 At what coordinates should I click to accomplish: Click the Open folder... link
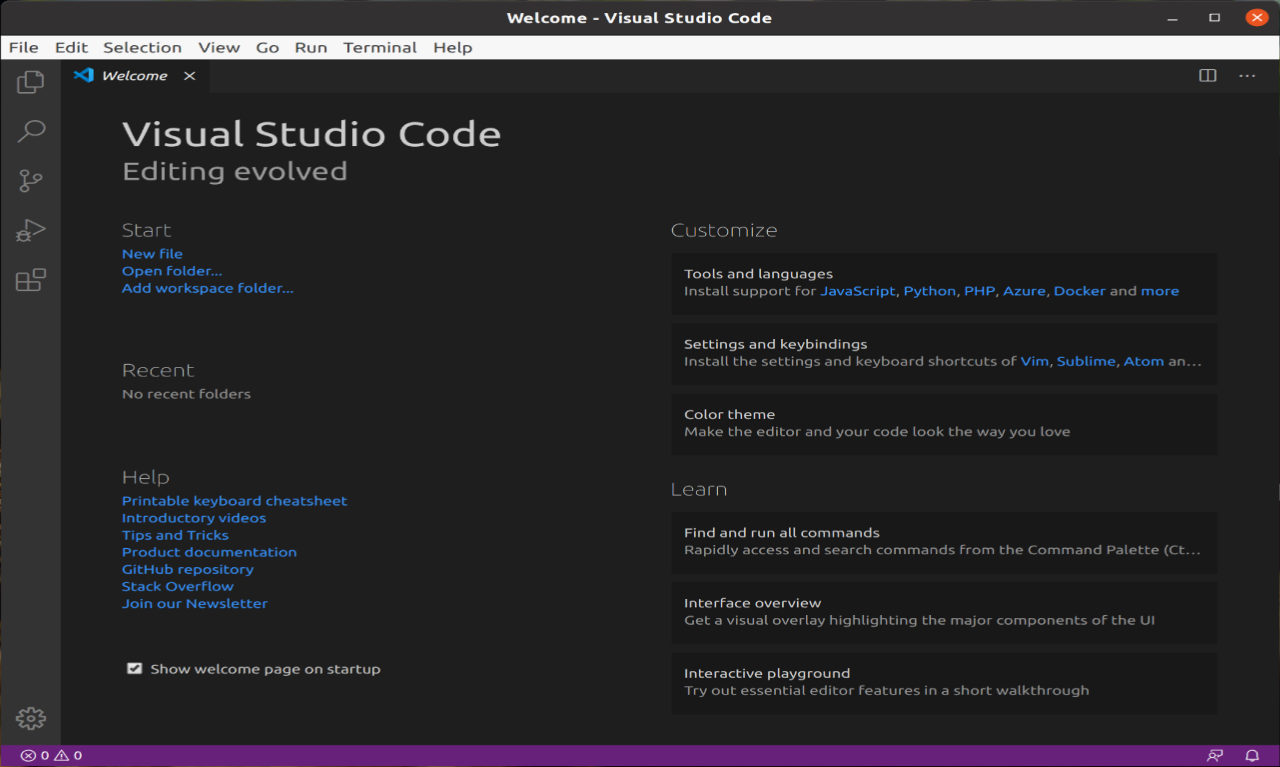click(172, 271)
